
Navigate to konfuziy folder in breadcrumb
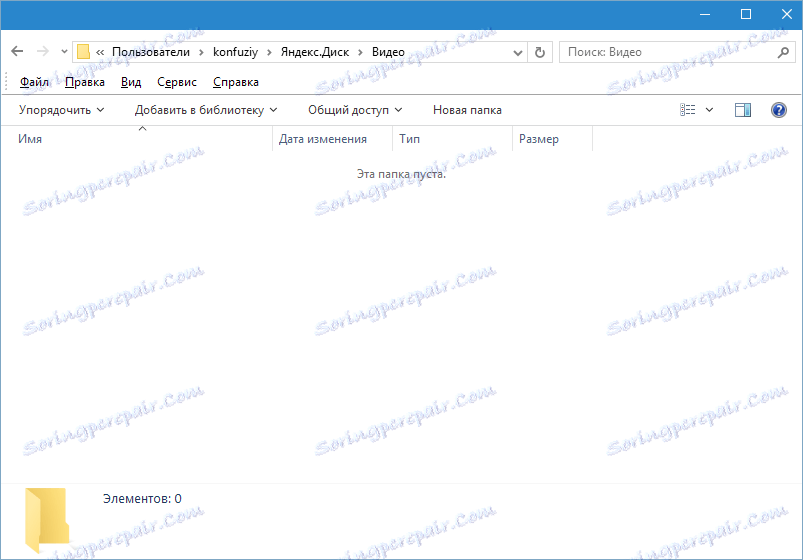point(235,52)
